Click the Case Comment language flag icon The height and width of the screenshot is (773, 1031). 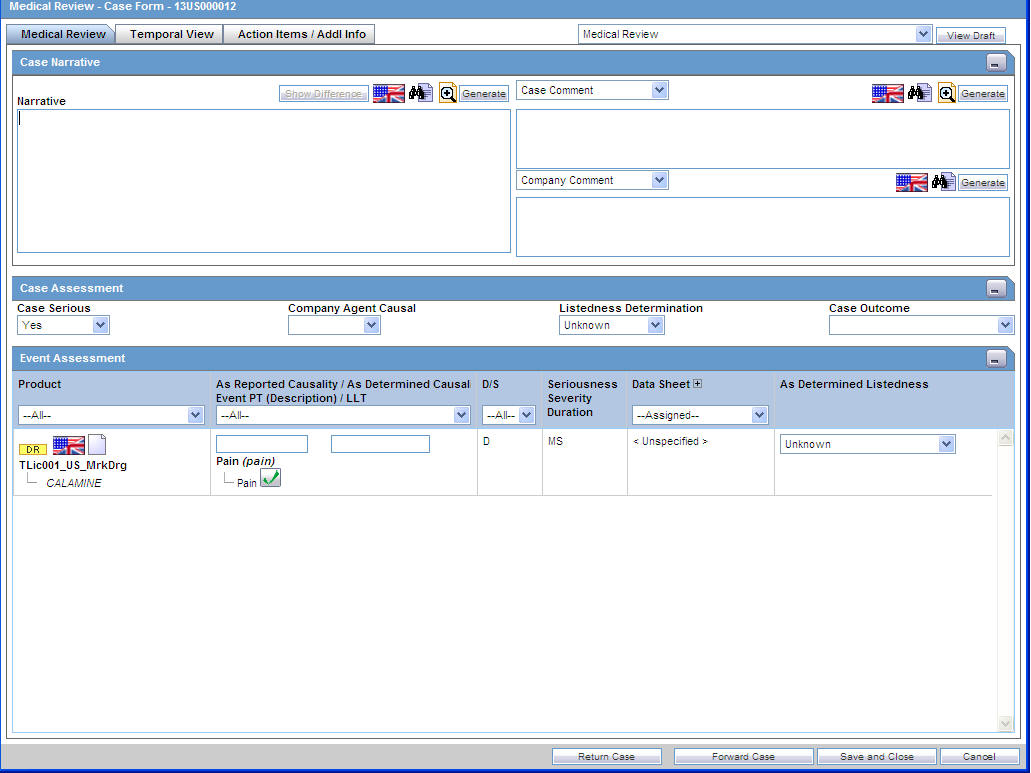[x=888, y=93]
